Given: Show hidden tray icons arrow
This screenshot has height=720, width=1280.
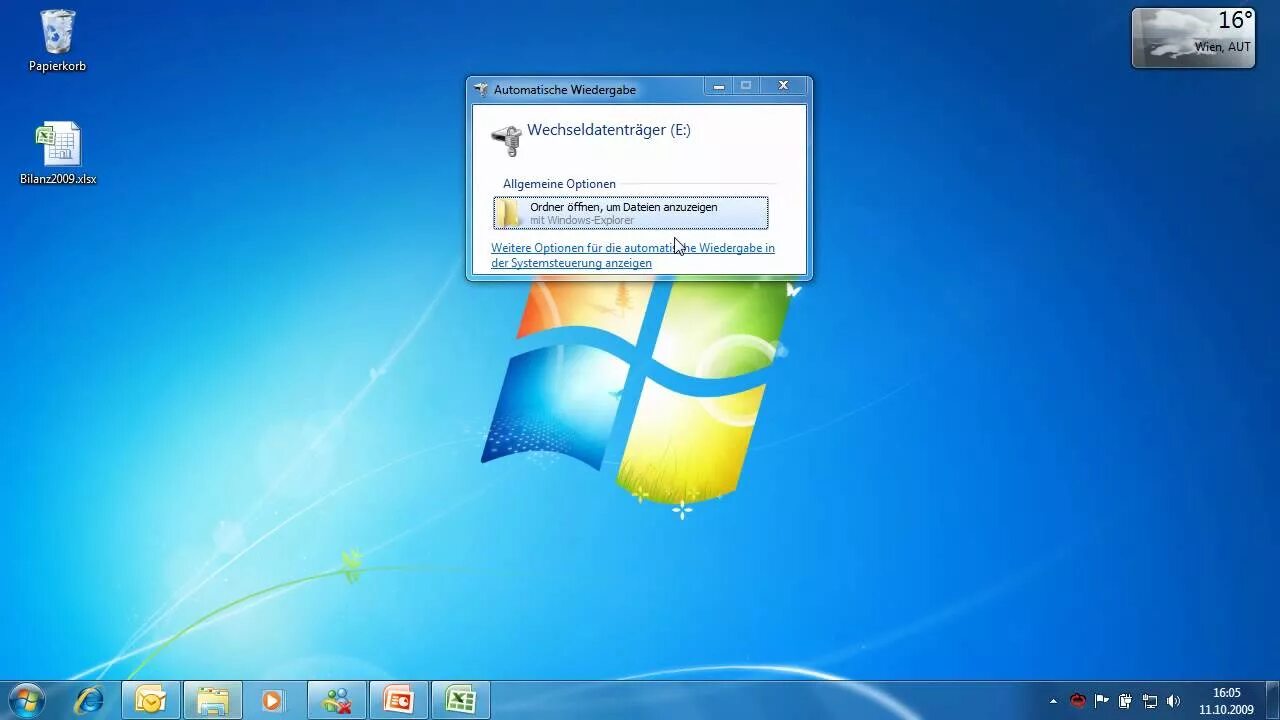Looking at the screenshot, I should coord(1053,701).
